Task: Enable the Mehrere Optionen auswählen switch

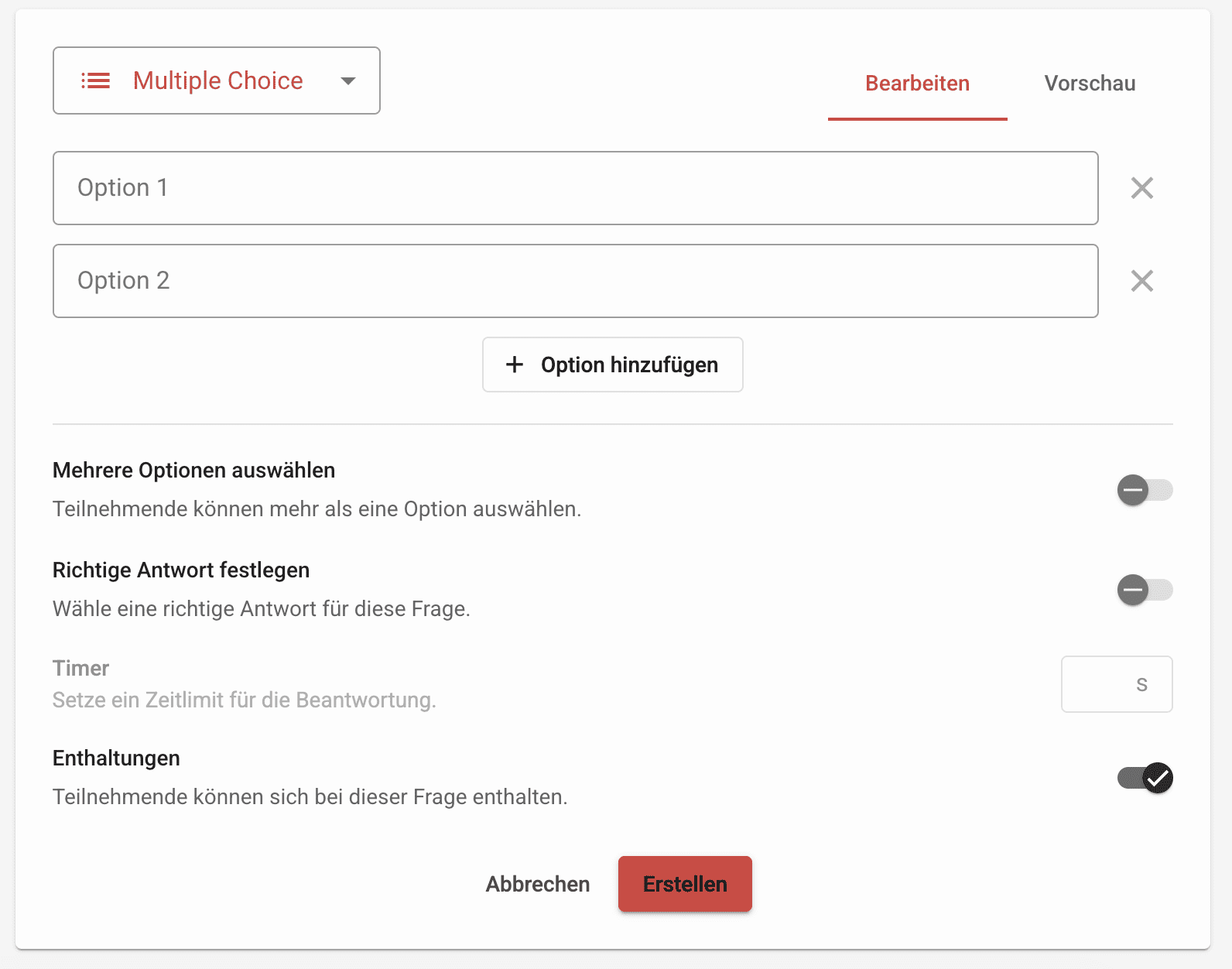Action: 1145,490
